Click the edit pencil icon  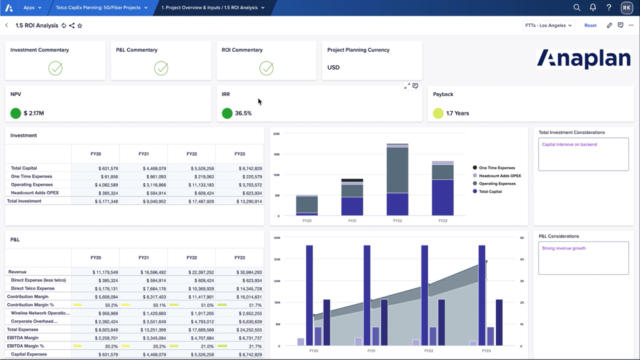(609, 25)
